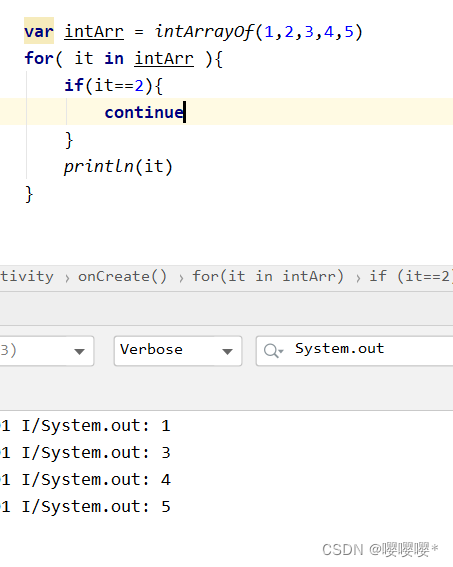Click the arrow on the Verbose combo box

tap(227, 351)
